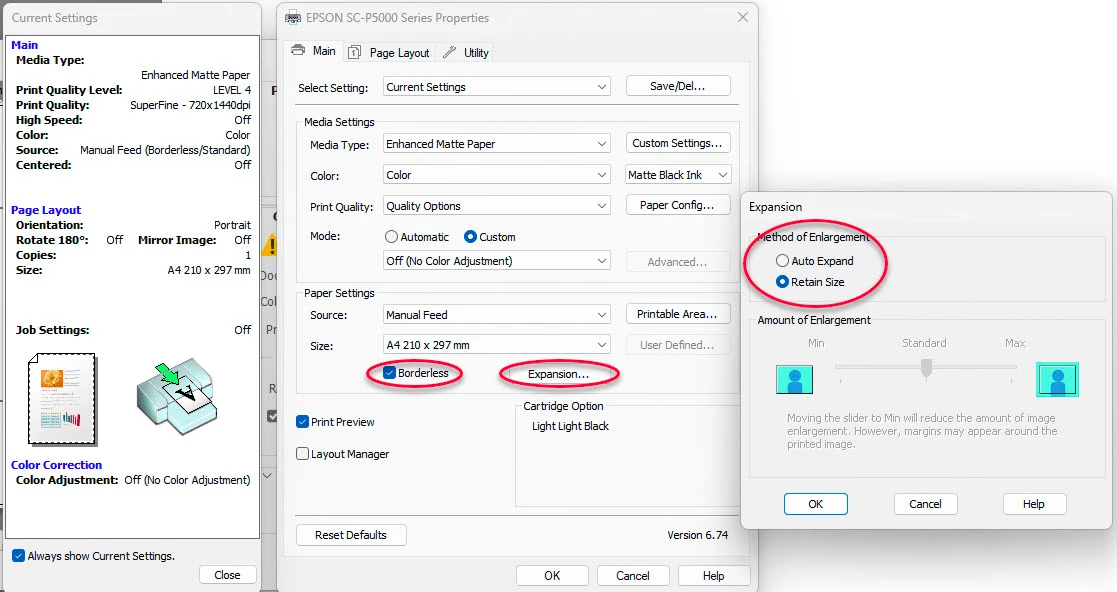Click Close in Current Settings panel
Image resolution: width=1117 pixels, height=592 pixels.
pos(227,575)
